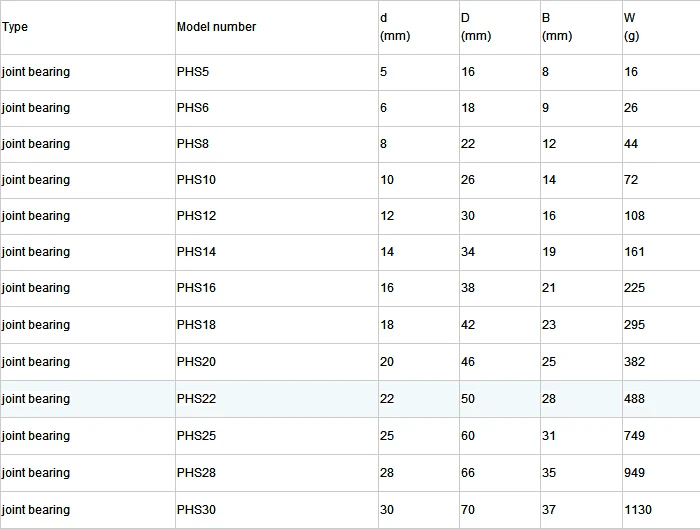The height and width of the screenshot is (529, 700).
Task: Click the PHS8 model number
Action: tap(193, 144)
